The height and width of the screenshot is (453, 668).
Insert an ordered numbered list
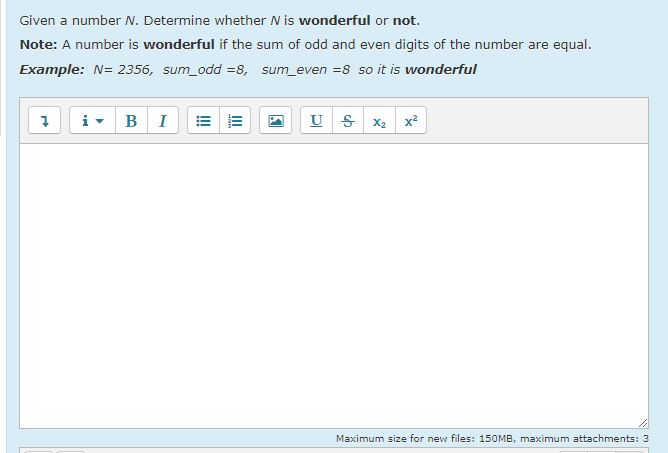[x=235, y=121]
